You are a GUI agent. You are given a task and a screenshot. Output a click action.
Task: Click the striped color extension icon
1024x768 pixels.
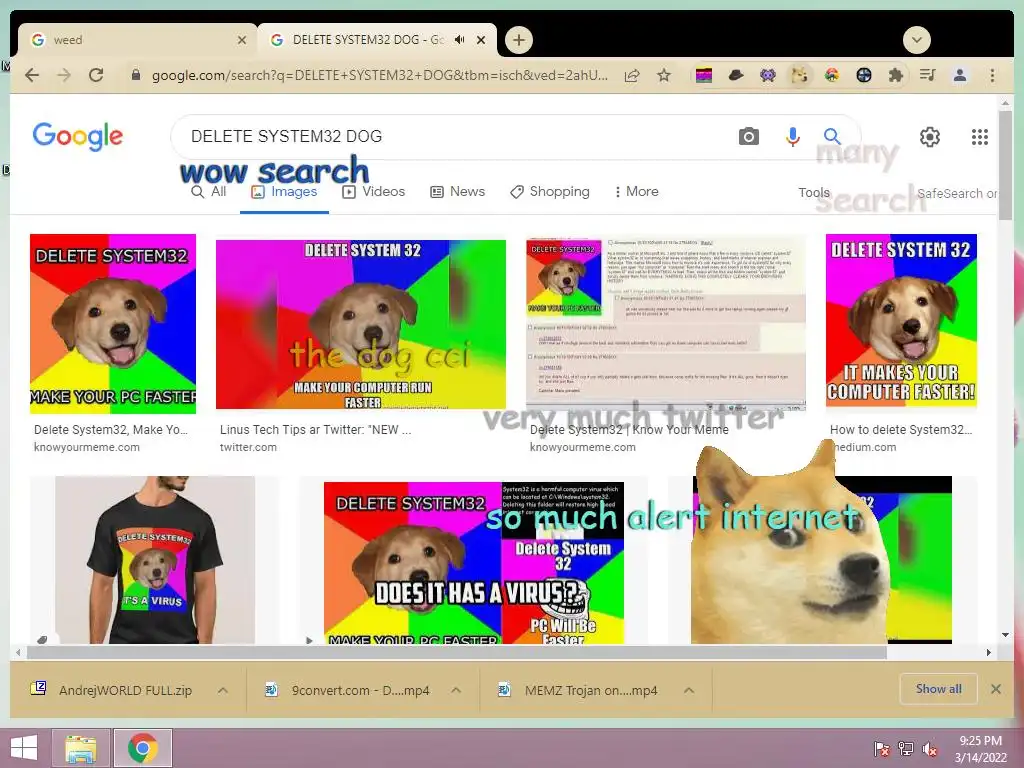click(x=704, y=76)
